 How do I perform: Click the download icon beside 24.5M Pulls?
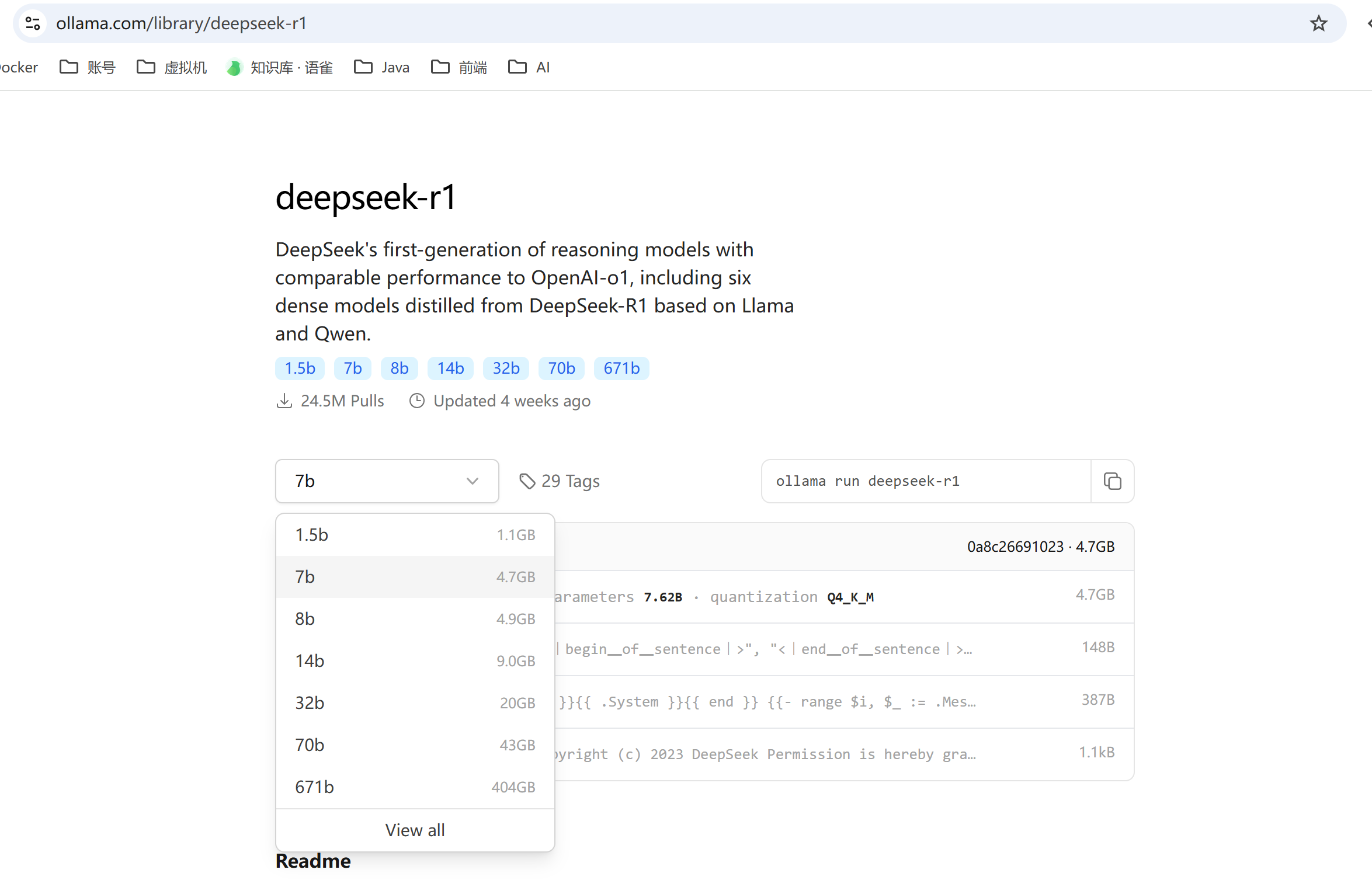[x=284, y=401]
